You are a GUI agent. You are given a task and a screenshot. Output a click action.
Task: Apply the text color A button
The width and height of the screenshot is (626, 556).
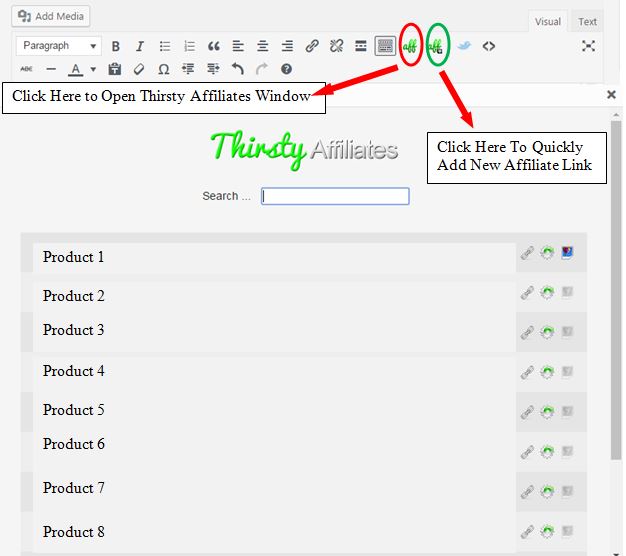[75, 69]
